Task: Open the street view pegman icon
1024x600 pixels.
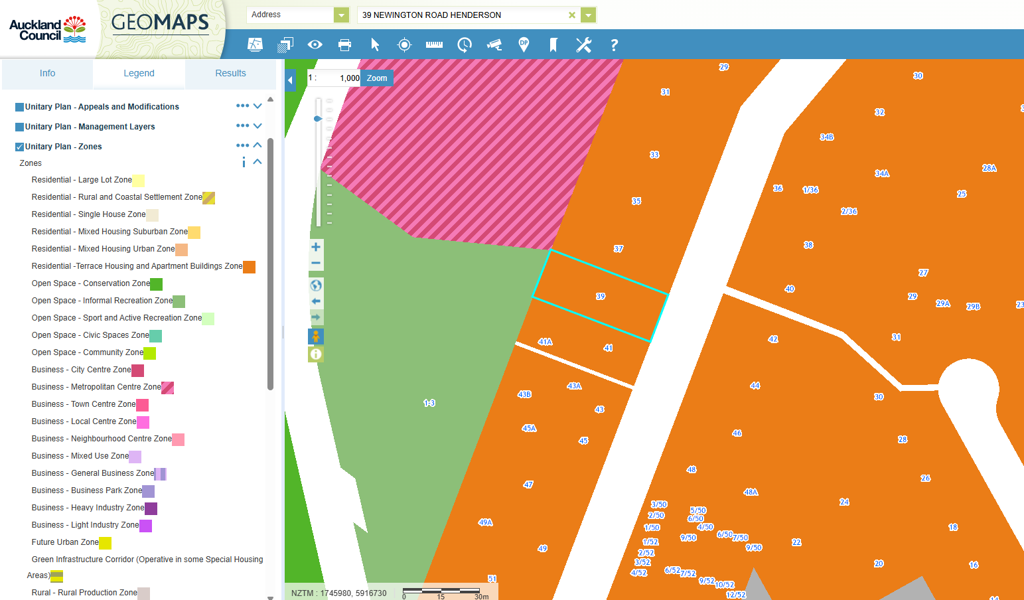Action: coord(316,336)
